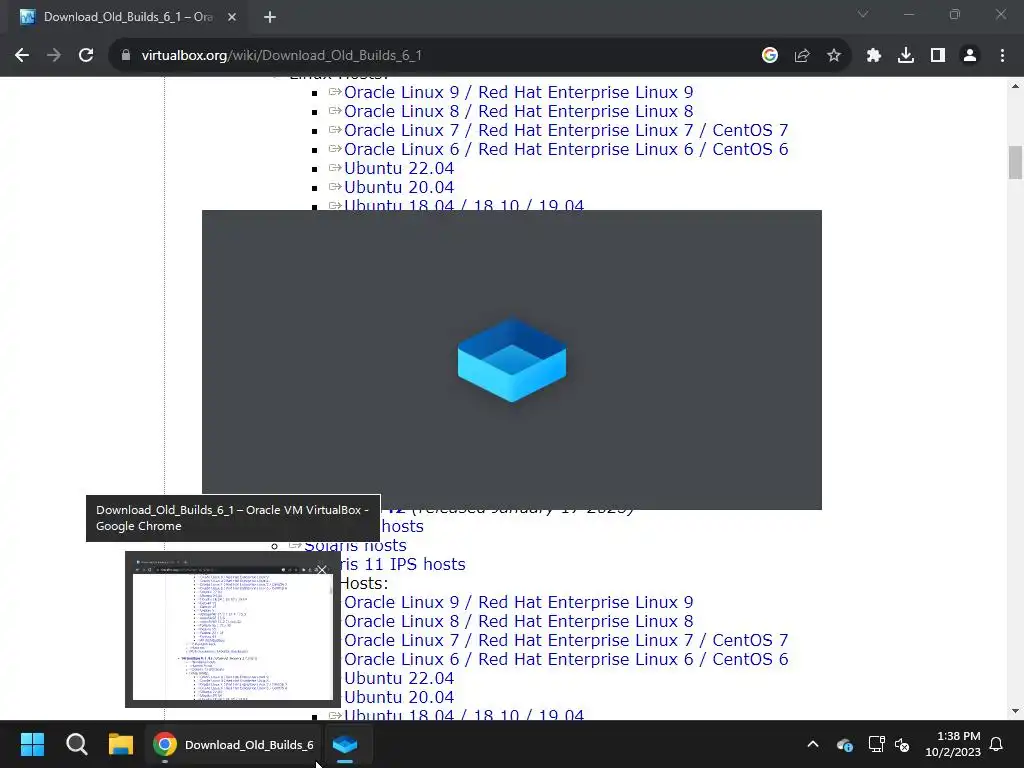Open the top Ubuntu 20.04 link

[399, 187]
